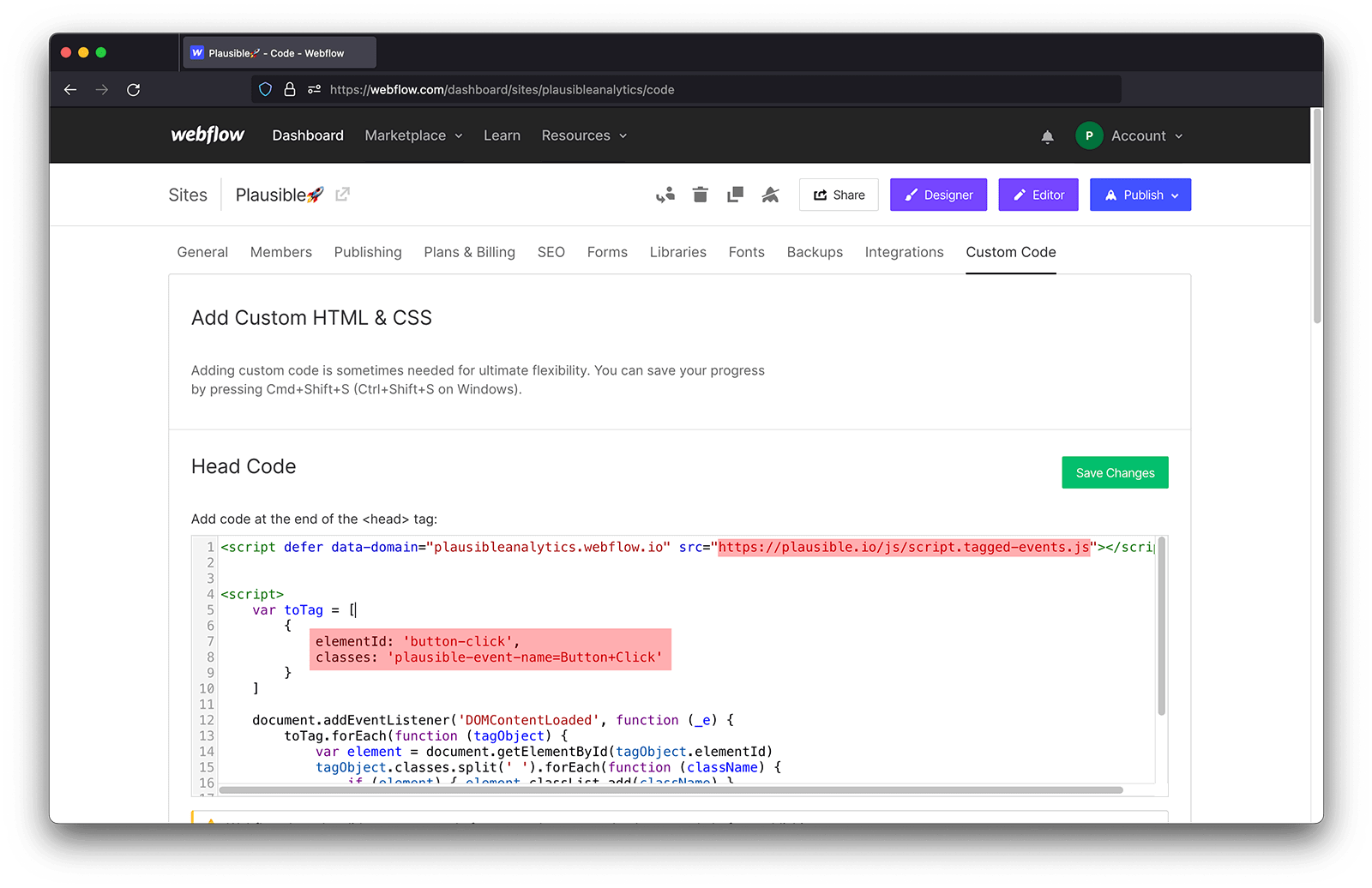
Task: Open the site transfer ownership icon
Action: coord(665,195)
